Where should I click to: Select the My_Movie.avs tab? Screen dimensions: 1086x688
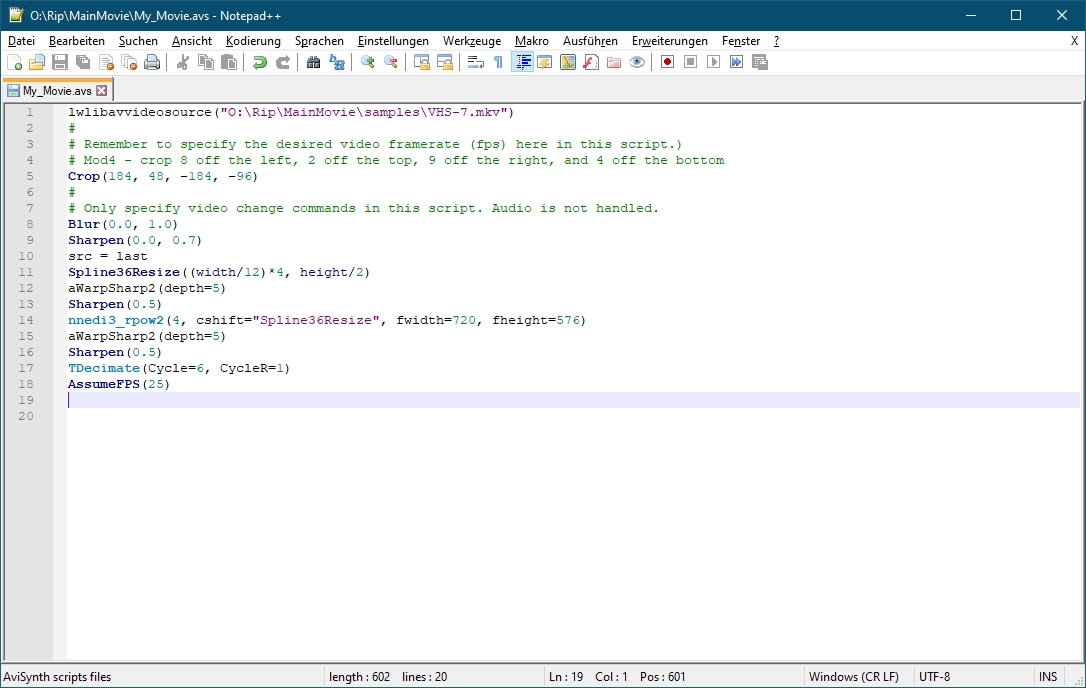coord(56,90)
